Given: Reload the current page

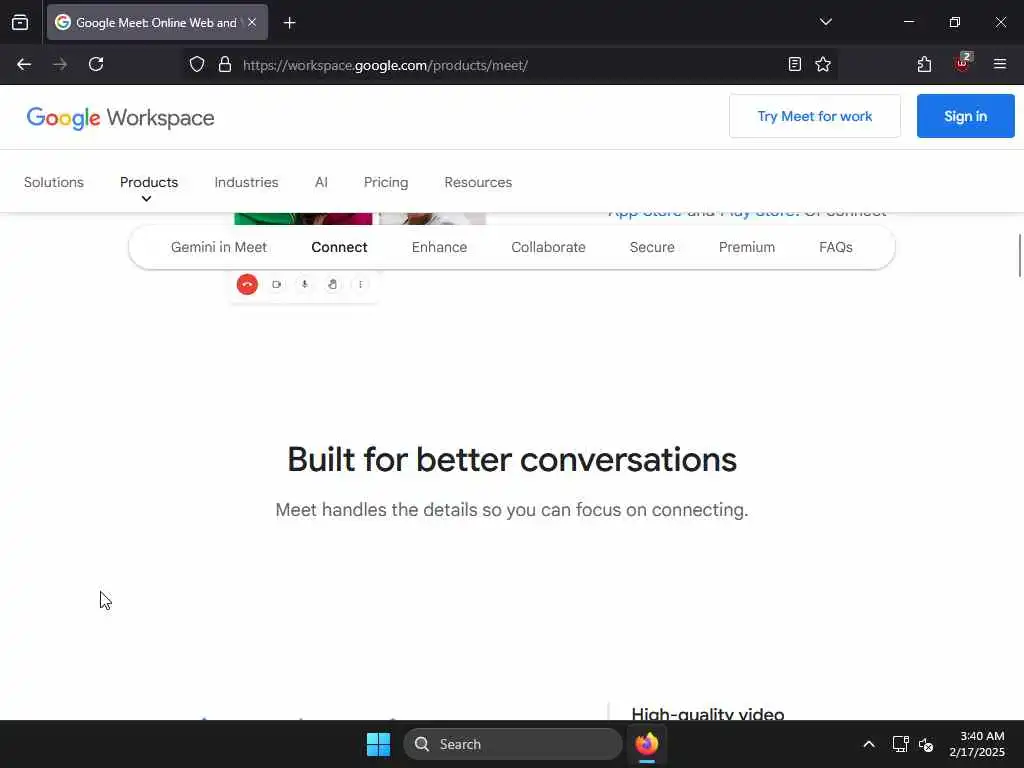Looking at the screenshot, I should (96, 65).
